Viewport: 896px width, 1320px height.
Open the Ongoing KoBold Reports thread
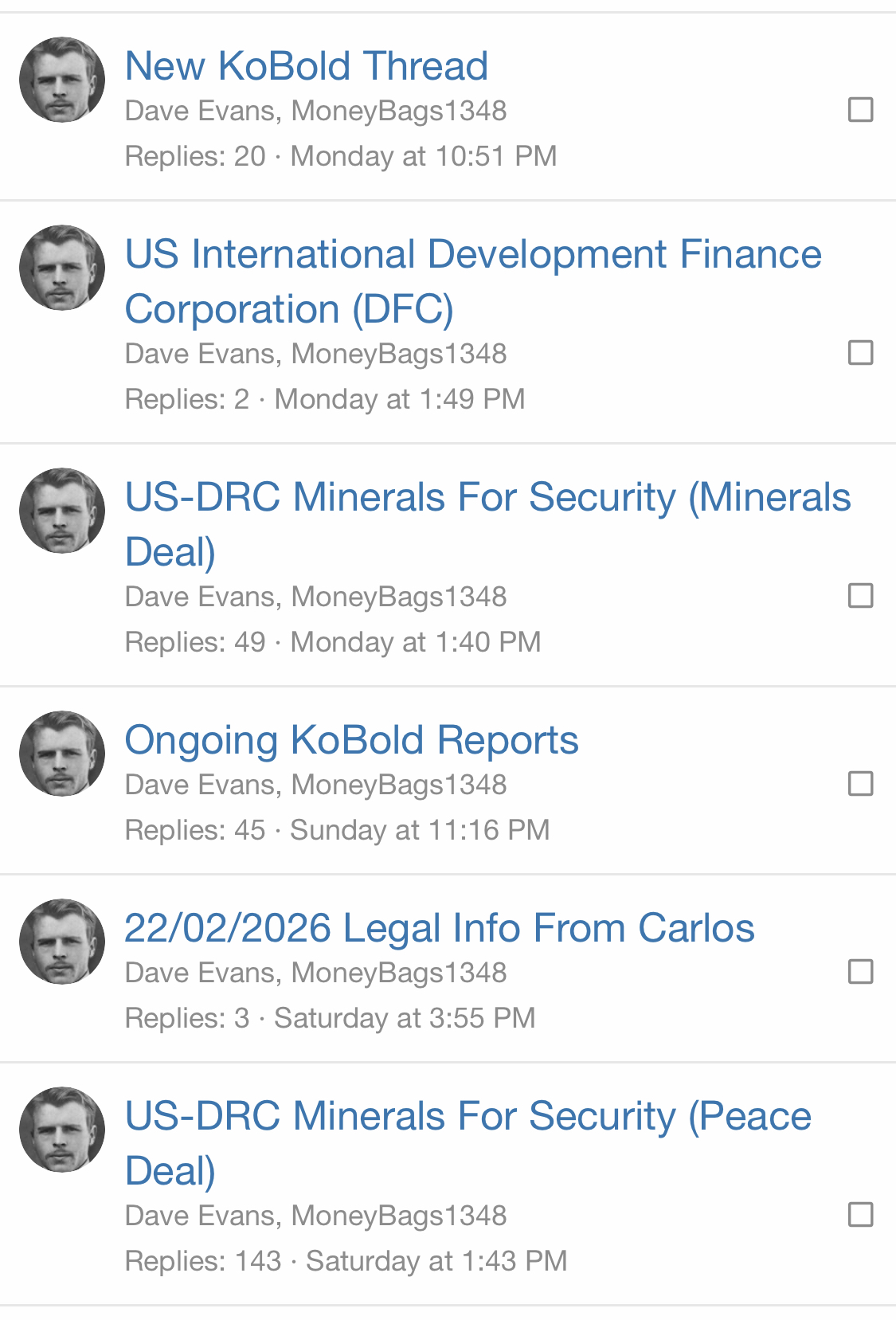point(351,740)
